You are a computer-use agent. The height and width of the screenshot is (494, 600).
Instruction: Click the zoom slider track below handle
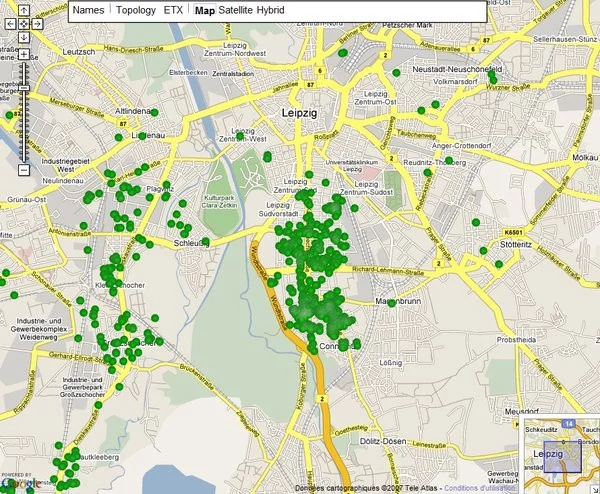click(x=24, y=126)
